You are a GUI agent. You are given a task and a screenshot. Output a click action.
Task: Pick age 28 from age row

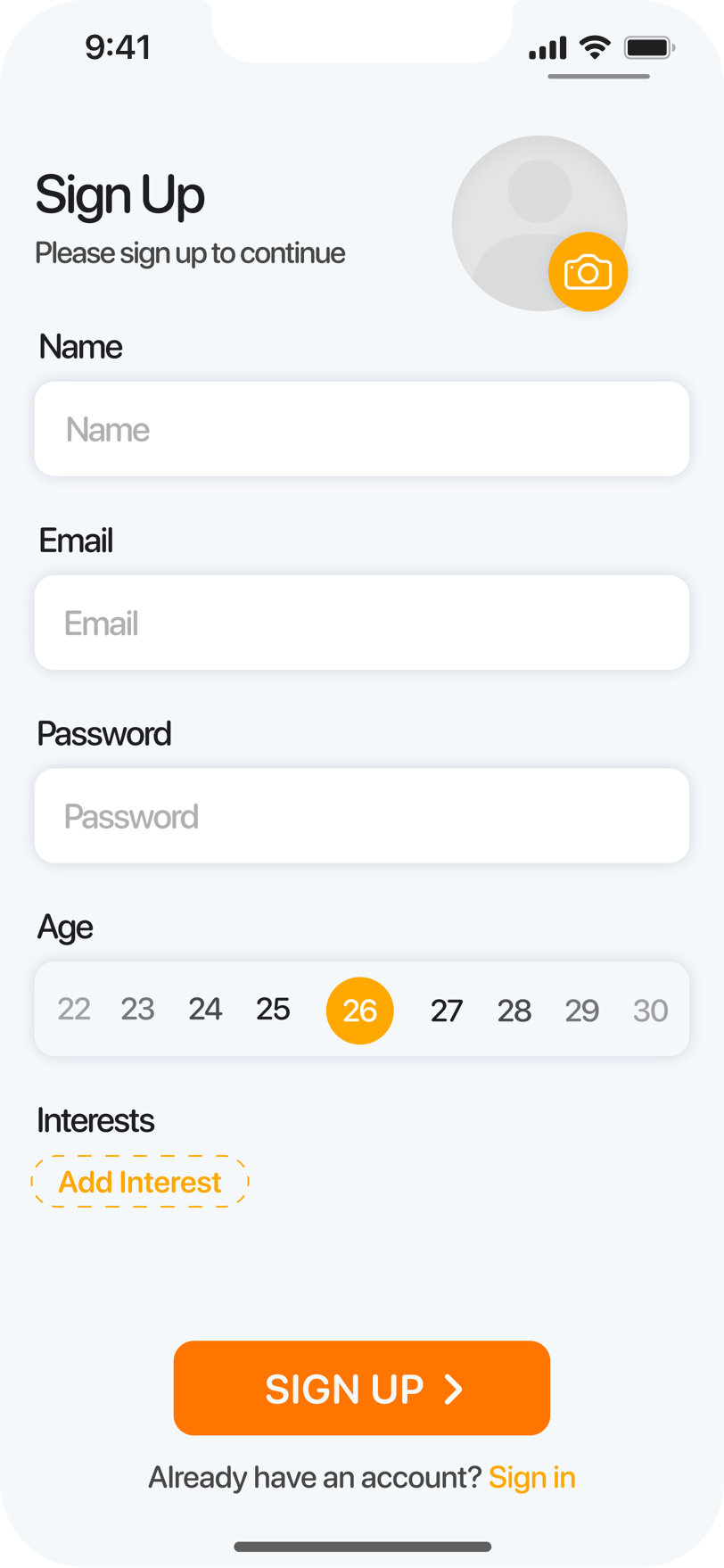(x=514, y=1011)
